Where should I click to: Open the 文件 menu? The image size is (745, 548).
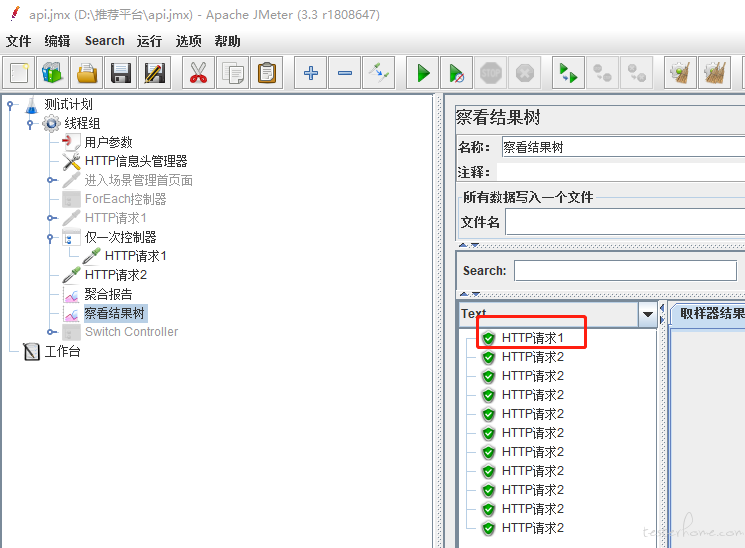(19, 41)
